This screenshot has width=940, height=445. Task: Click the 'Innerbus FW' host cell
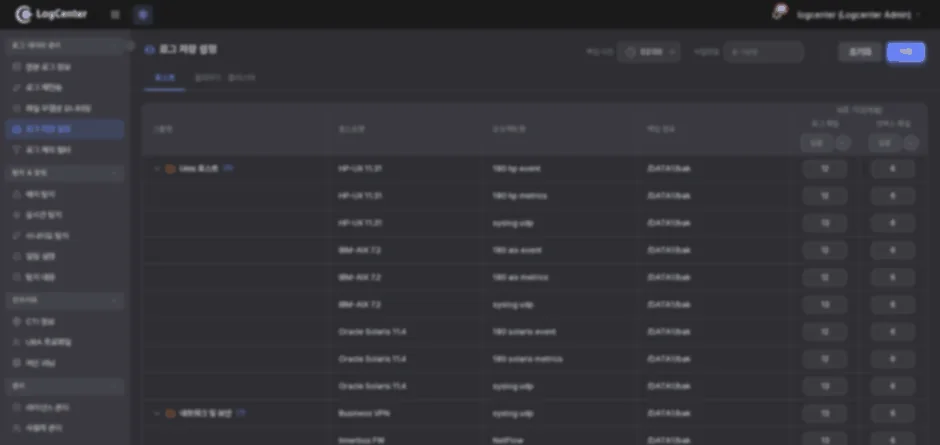[x=361, y=440]
